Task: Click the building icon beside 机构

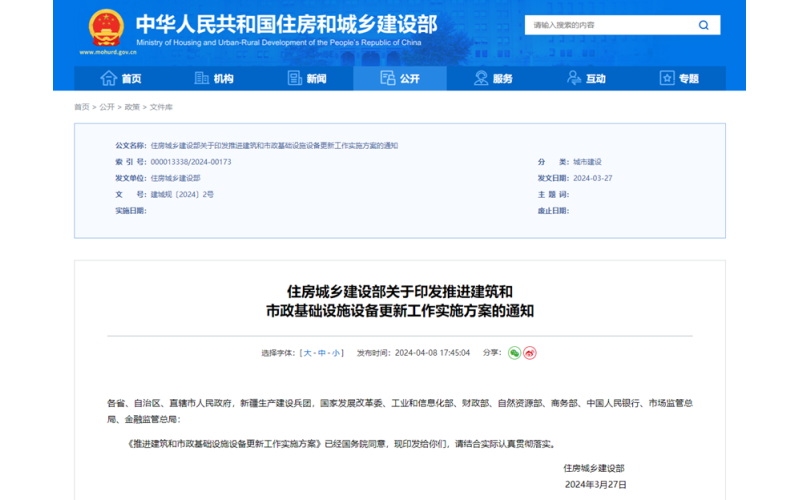Action: pos(202,78)
